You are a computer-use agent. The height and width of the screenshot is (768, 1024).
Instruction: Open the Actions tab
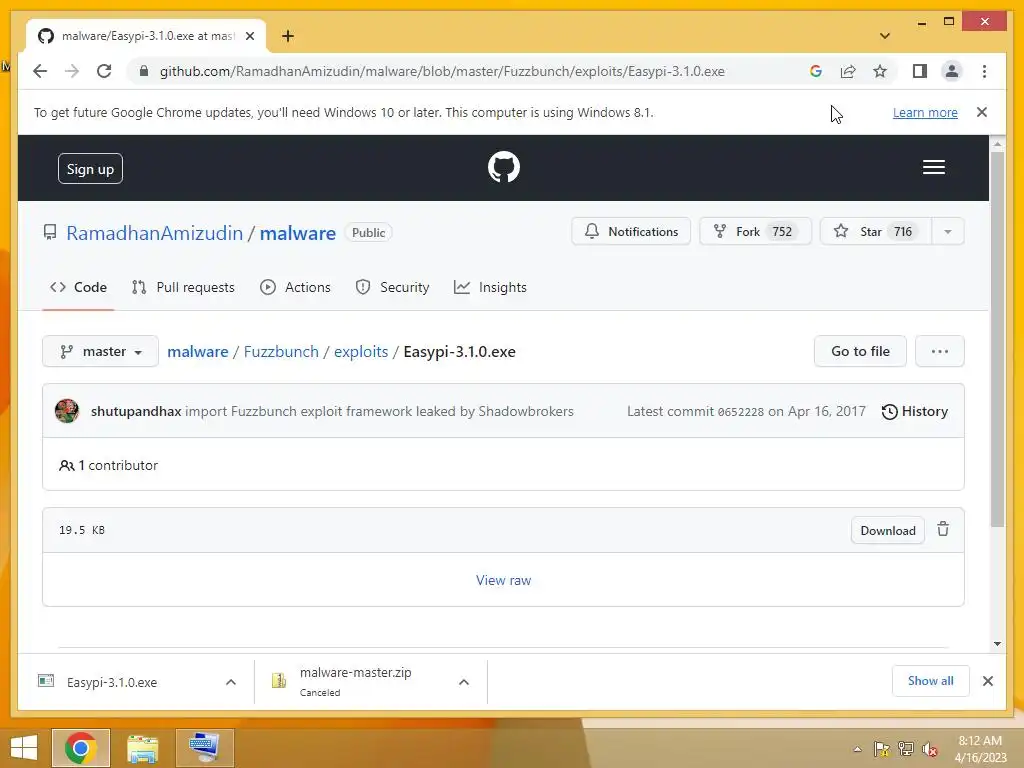tap(295, 287)
